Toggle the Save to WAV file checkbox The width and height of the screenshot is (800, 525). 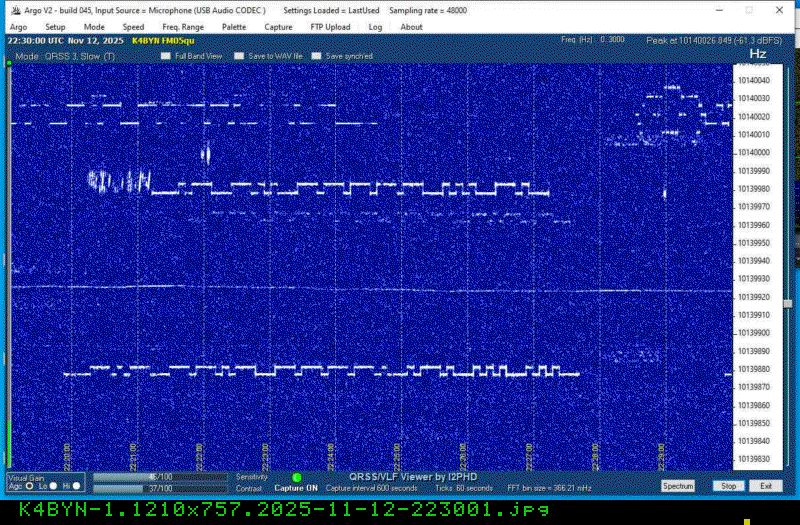click(239, 57)
